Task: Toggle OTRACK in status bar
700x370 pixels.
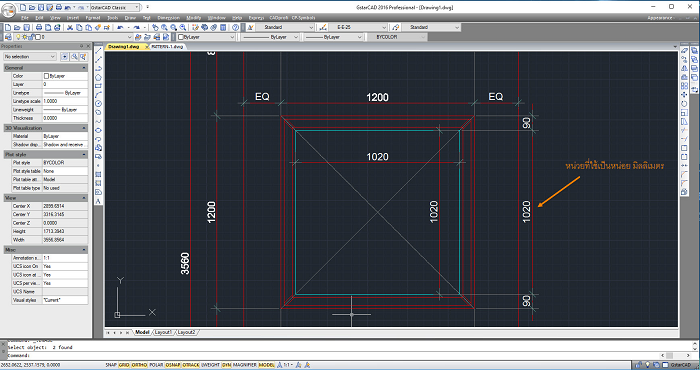Action: point(191,365)
